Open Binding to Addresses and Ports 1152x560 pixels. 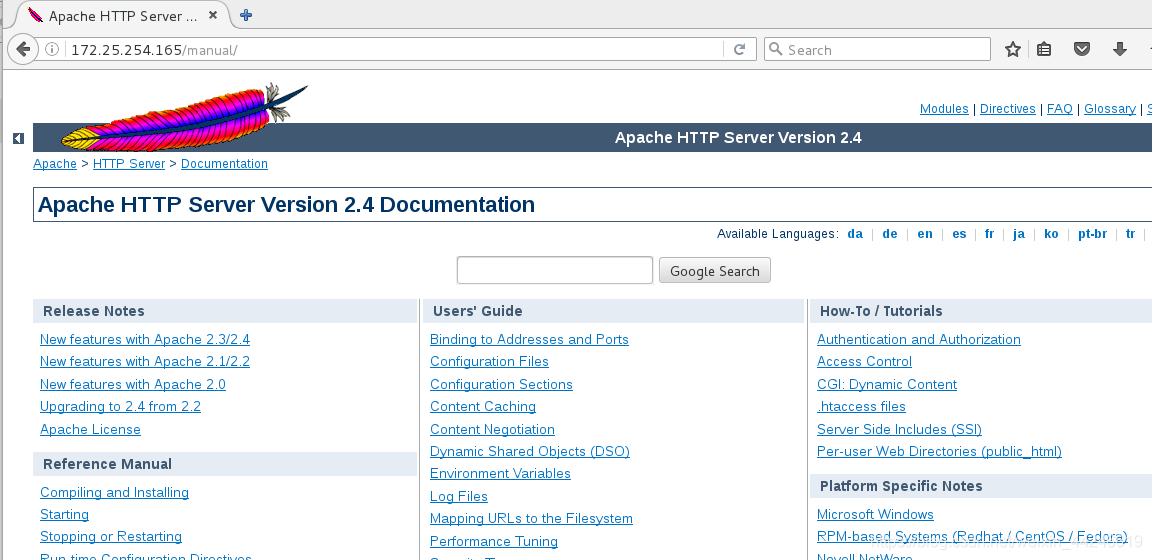point(529,340)
